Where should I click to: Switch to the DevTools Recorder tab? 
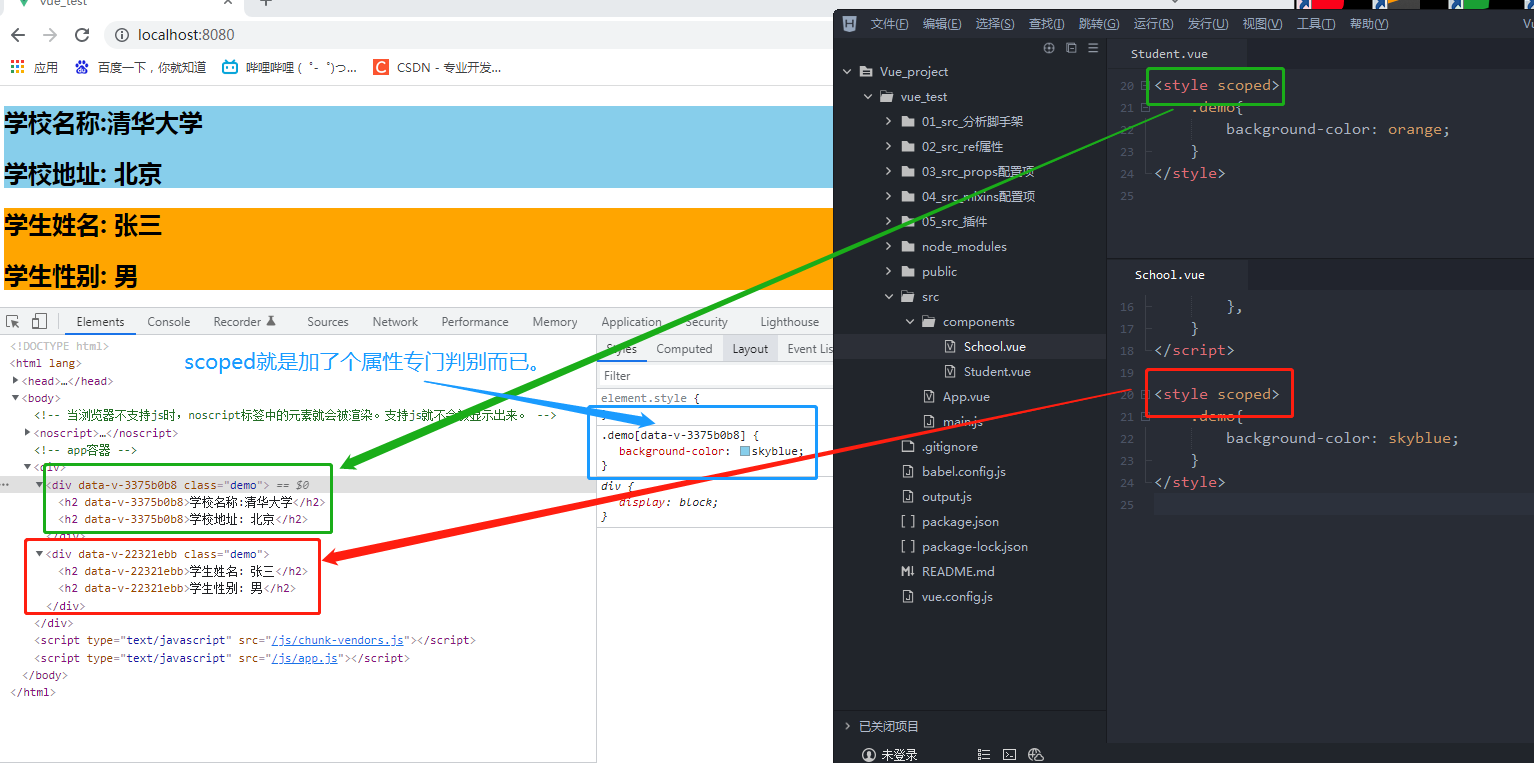244,322
